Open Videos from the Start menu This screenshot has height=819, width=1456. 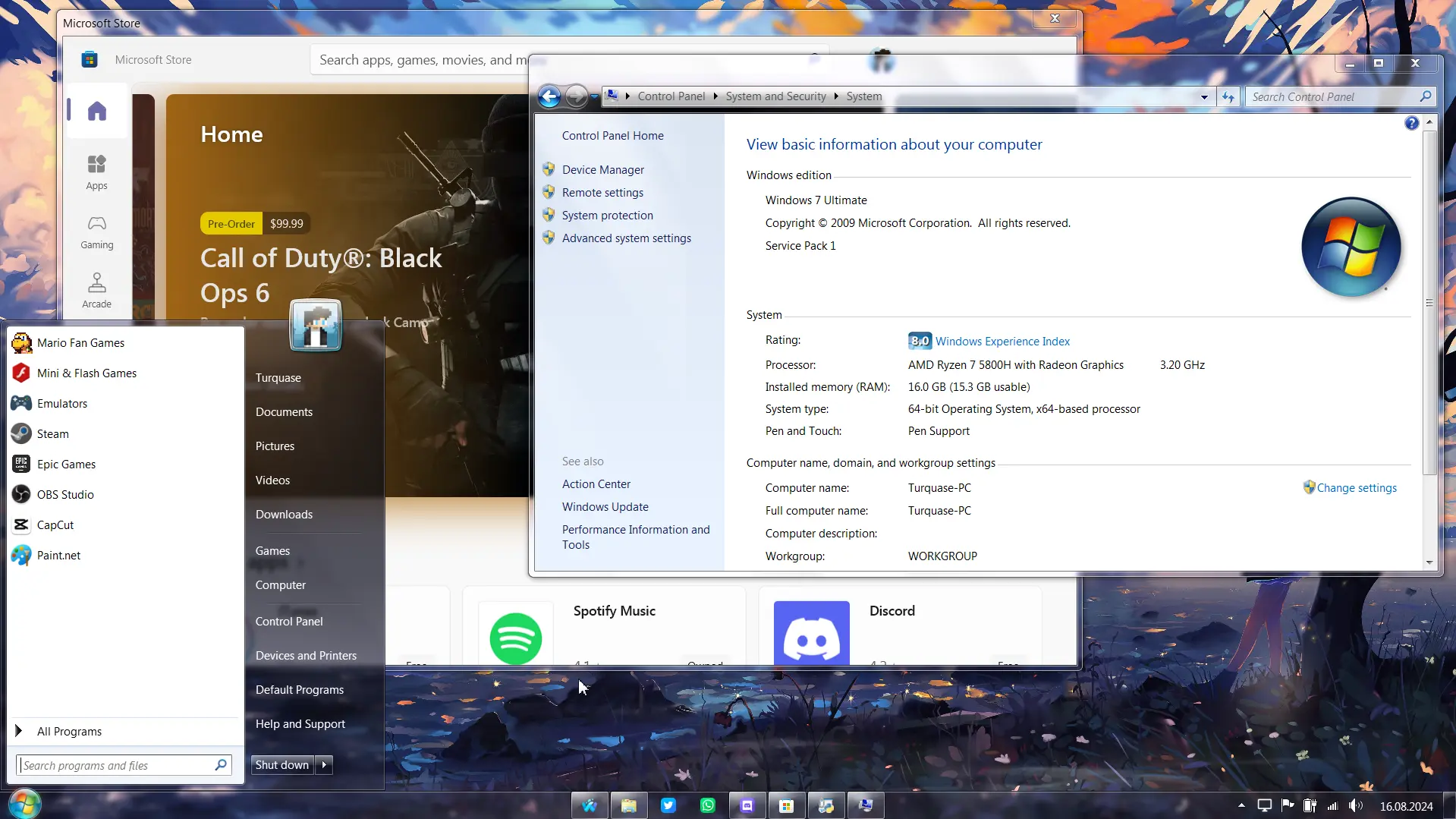[x=272, y=480]
